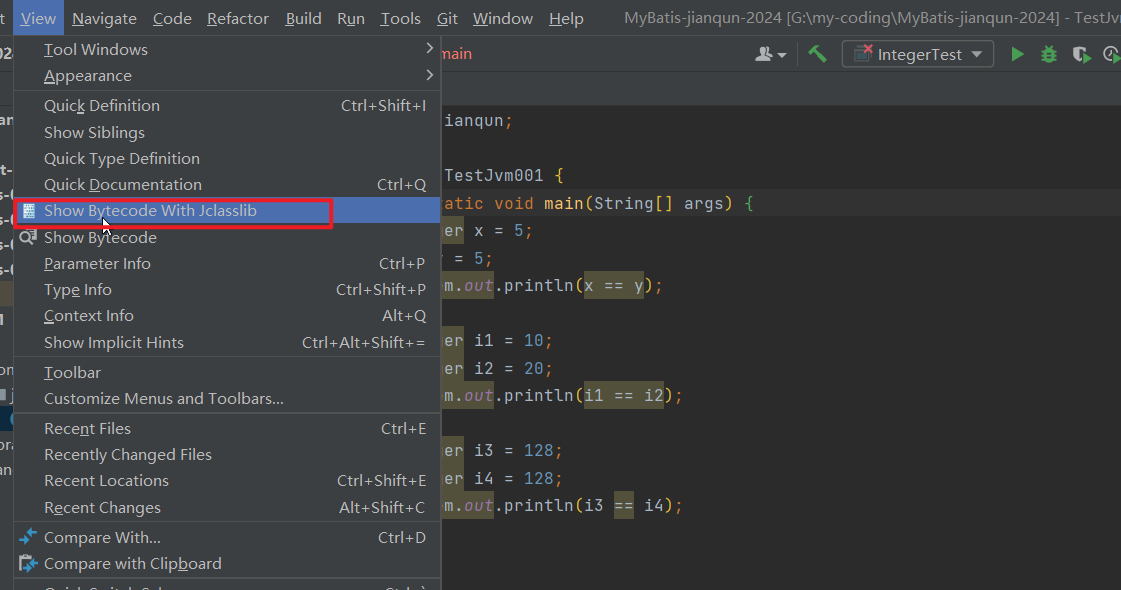Image resolution: width=1121 pixels, height=590 pixels.
Task: Click the Jclasslib icon beside Show Bytecode With Jclasslib
Action: pos(28,211)
